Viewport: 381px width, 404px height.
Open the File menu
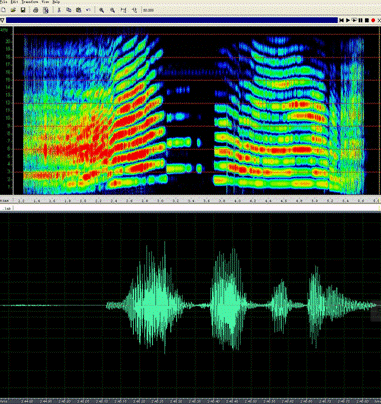(x=4, y=2)
